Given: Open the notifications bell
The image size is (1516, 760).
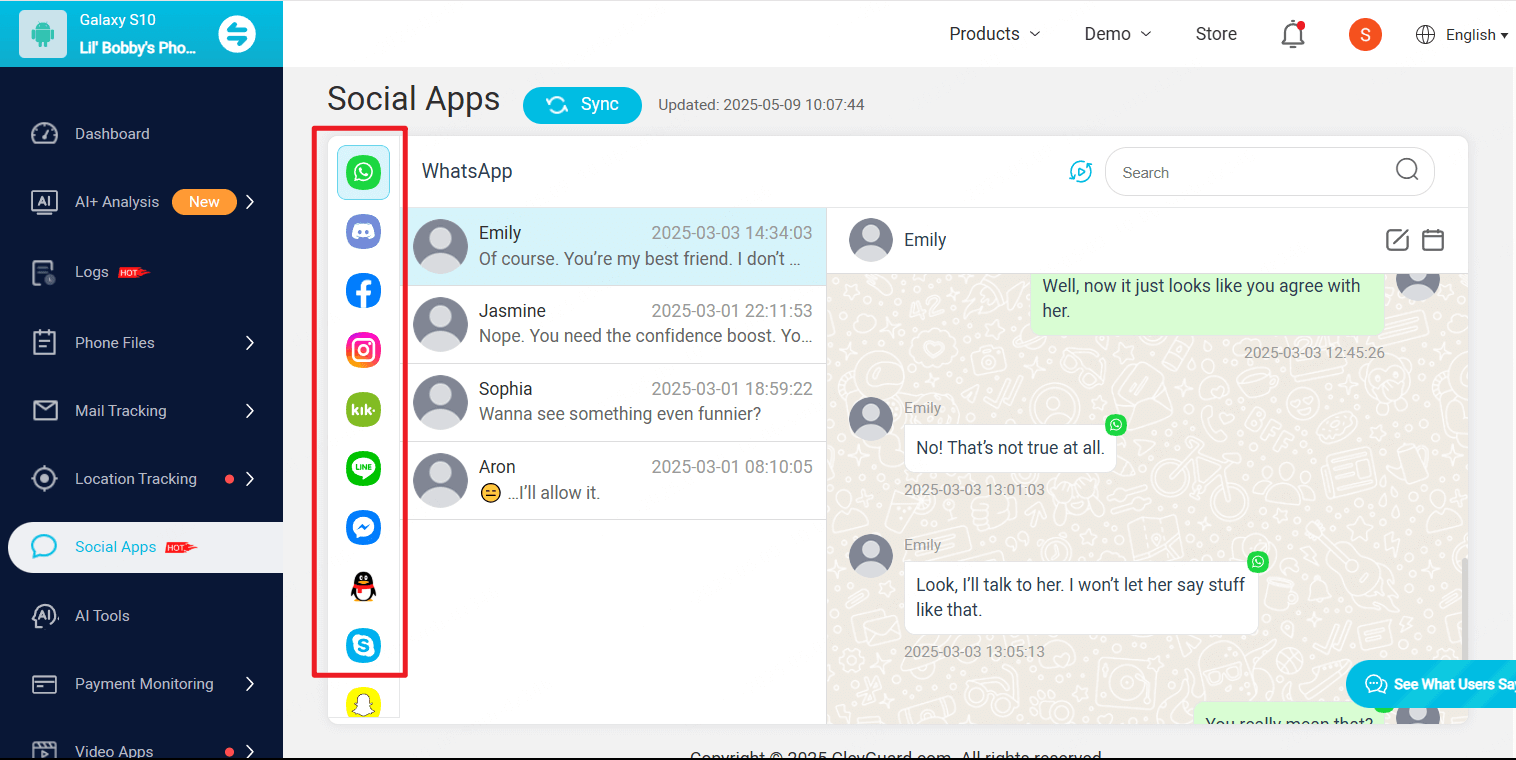Looking at the screenshot, I should coord(1293,34).
